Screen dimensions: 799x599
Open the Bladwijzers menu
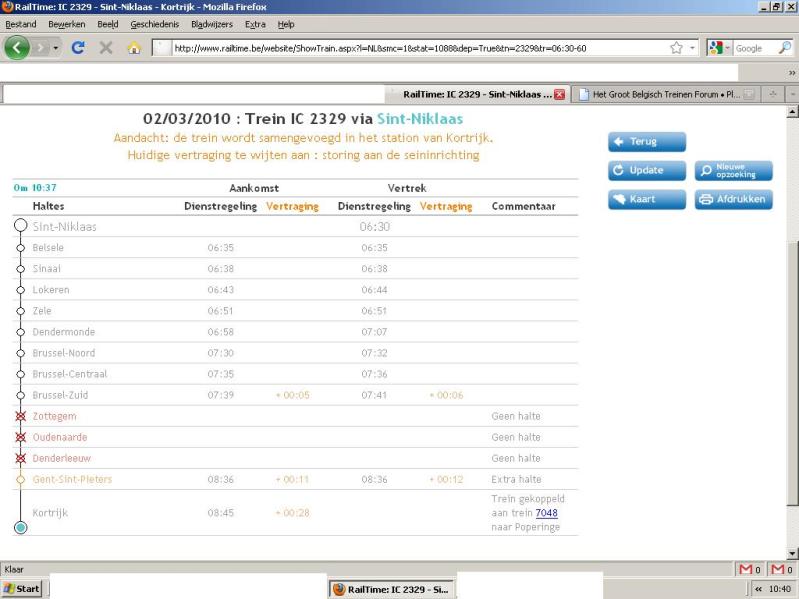211,23
